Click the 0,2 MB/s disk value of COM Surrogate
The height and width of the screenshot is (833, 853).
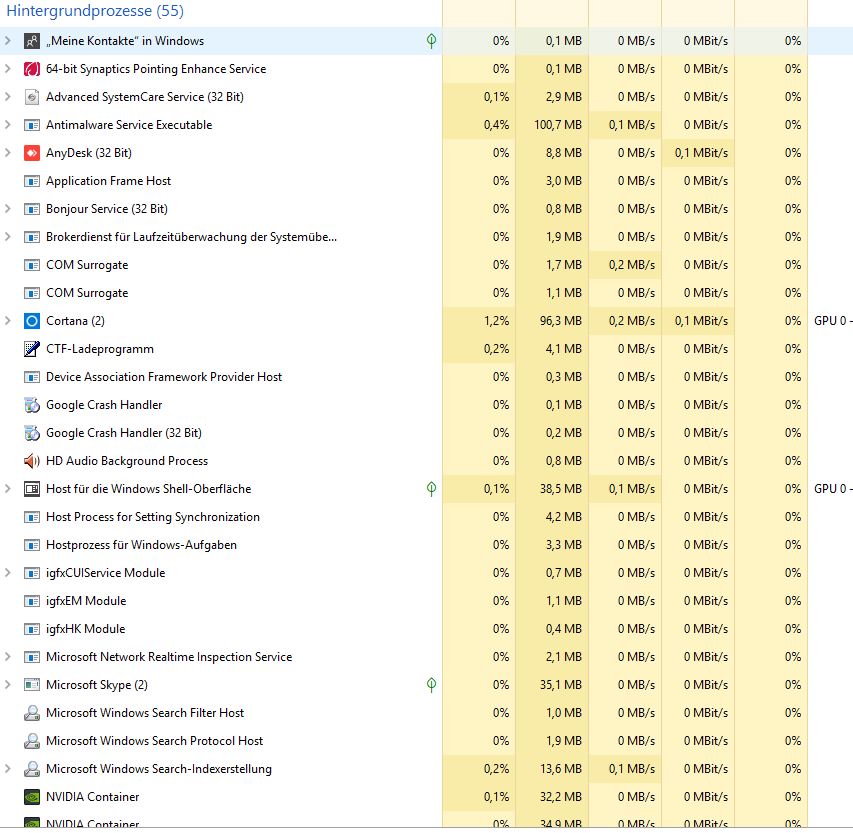(x=632, y=265)
